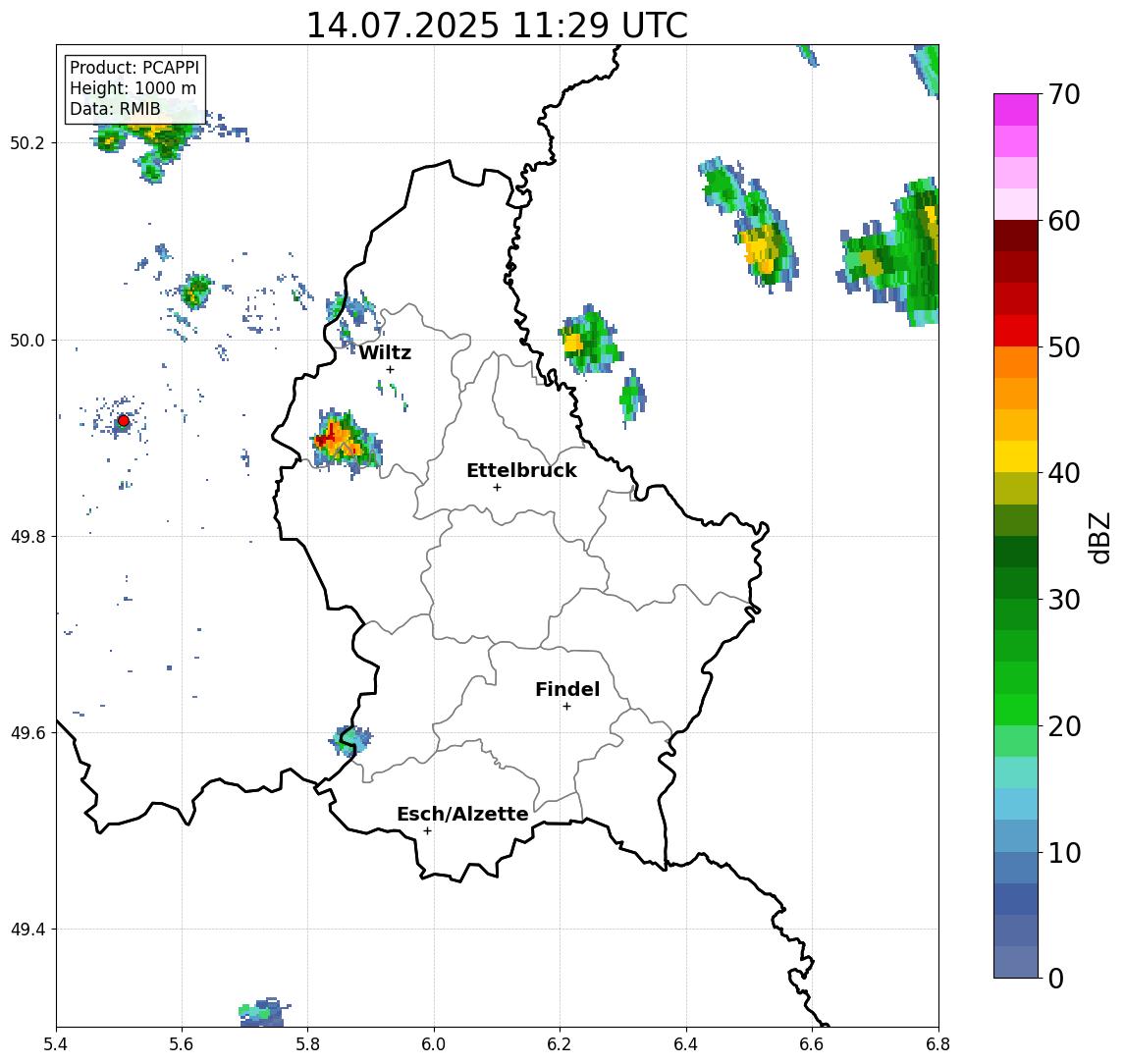This screenshot has width=1124, height=1064.
Task: Click the latitude tick label 49.8
Action: point(27,536)
